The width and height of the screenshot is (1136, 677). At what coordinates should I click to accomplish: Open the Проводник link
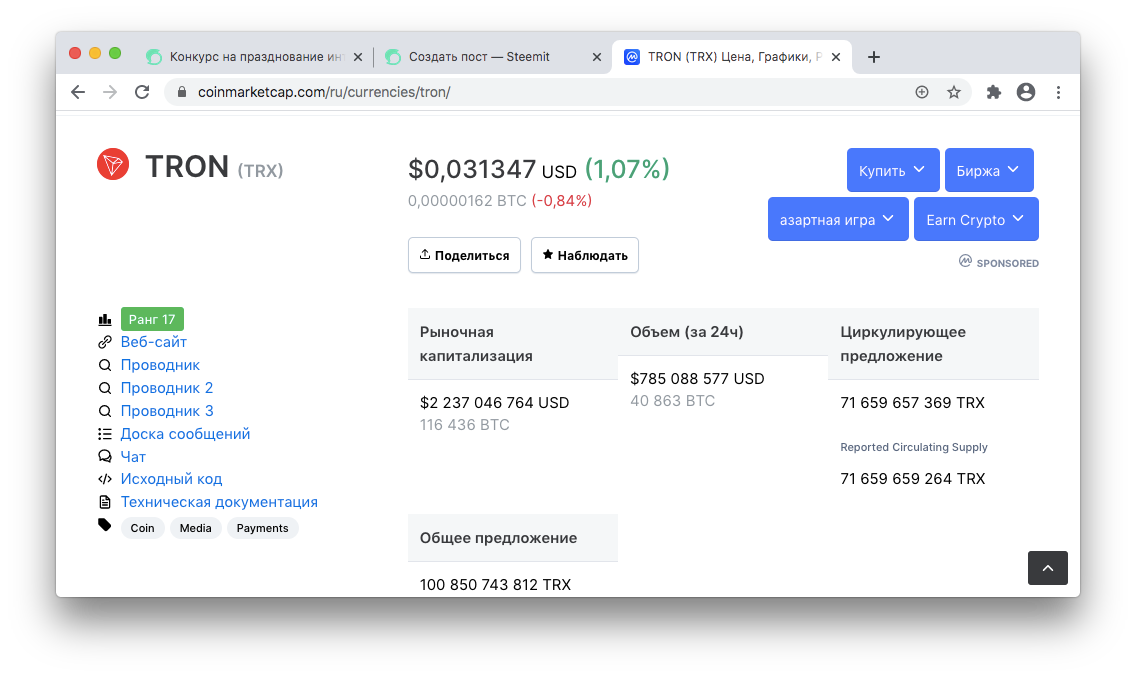(x=160, y=365)
